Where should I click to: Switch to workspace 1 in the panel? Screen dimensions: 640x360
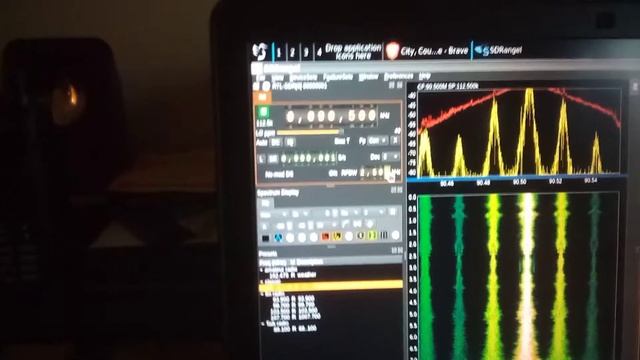tap(279, 52)
